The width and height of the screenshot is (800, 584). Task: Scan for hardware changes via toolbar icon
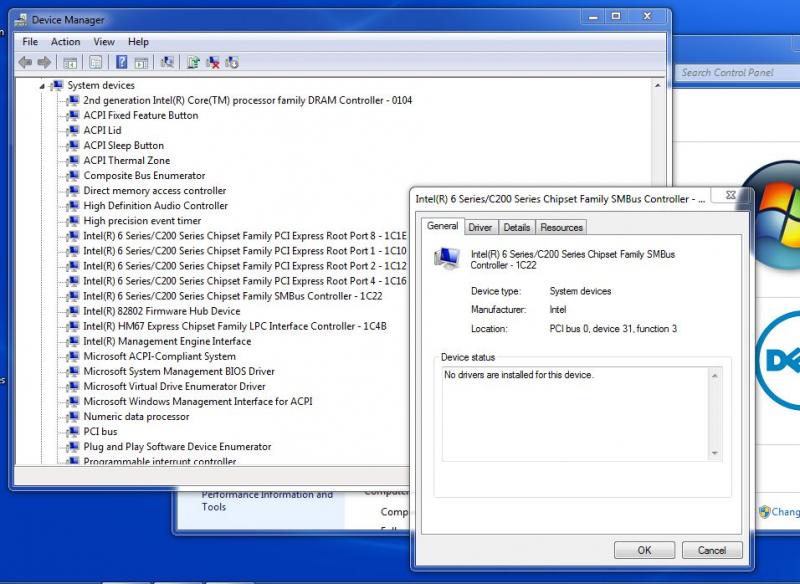tap(167, 62)
